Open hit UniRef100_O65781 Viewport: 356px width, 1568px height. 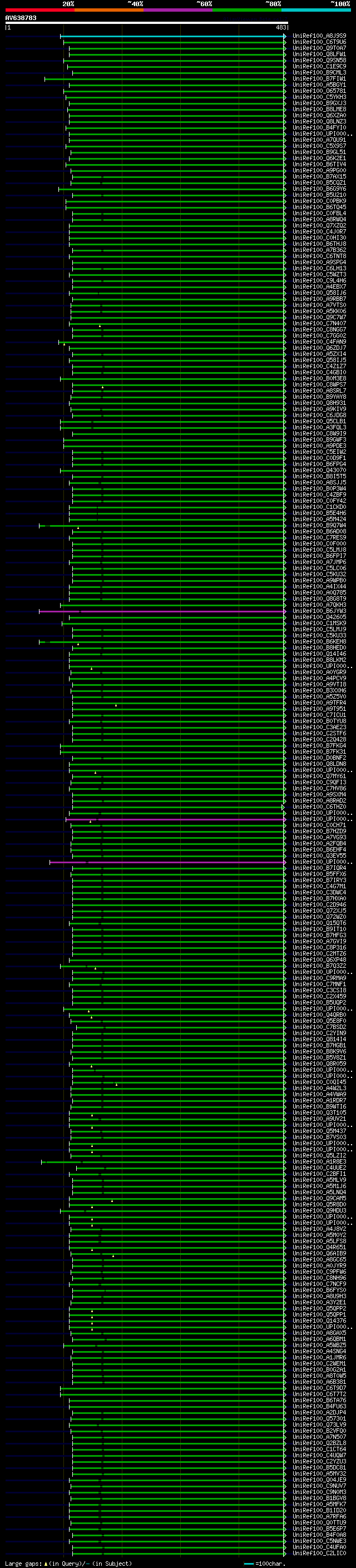pos(319,91)
